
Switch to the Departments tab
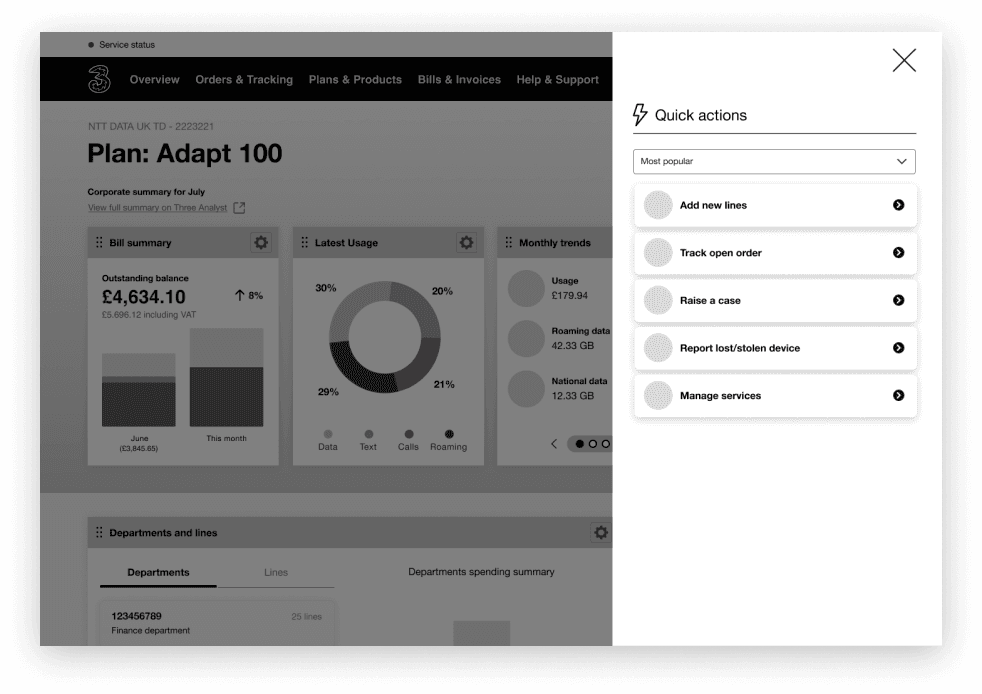pyautogui.click(x=158, y=572)
